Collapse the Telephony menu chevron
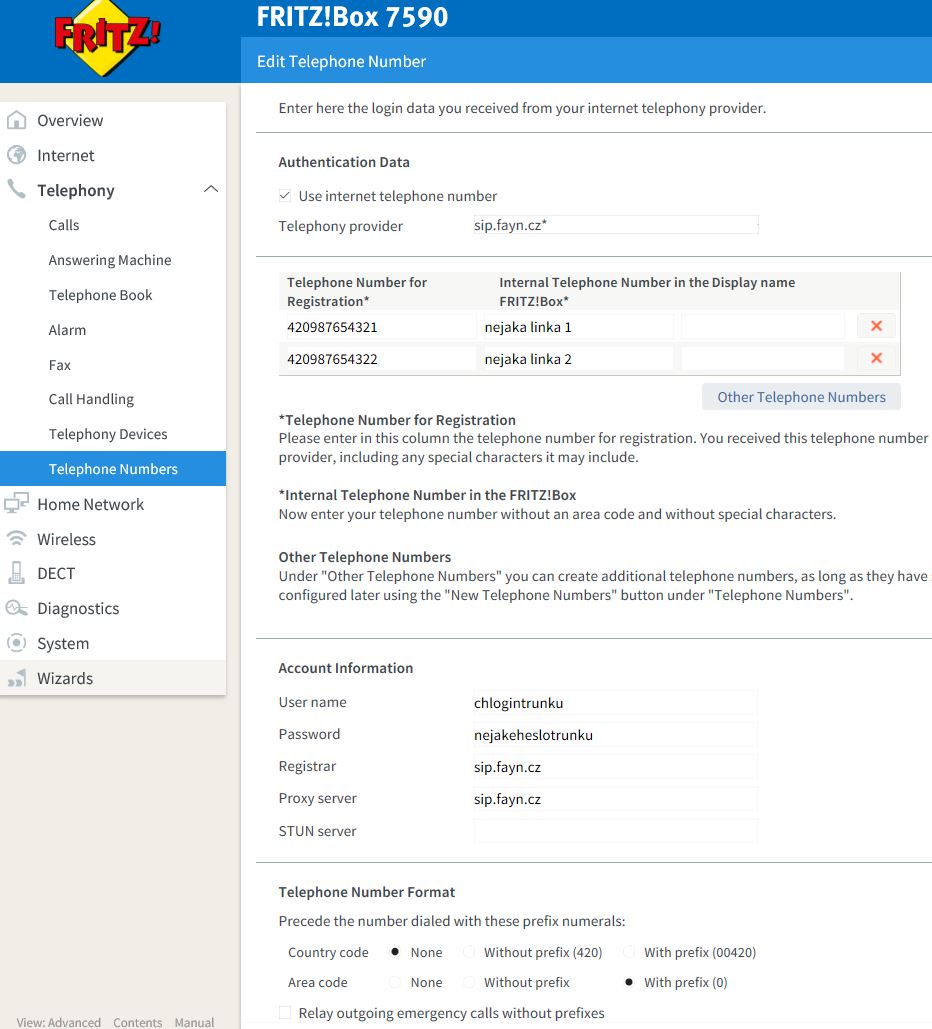Image resolution: width=932 pixels, height=1029 pixels. pos(211,189)
